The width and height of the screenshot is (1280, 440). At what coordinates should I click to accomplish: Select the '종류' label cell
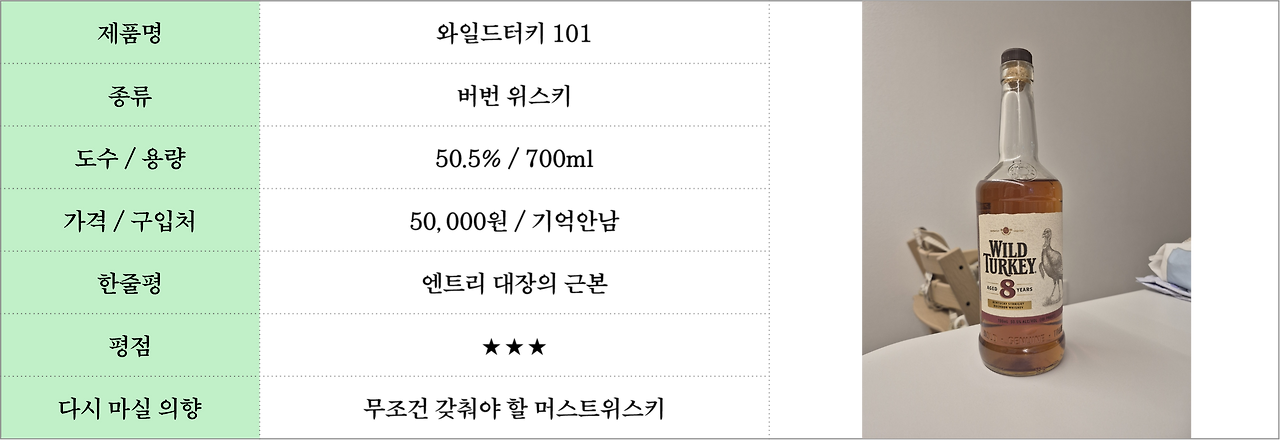click(130, 95)
